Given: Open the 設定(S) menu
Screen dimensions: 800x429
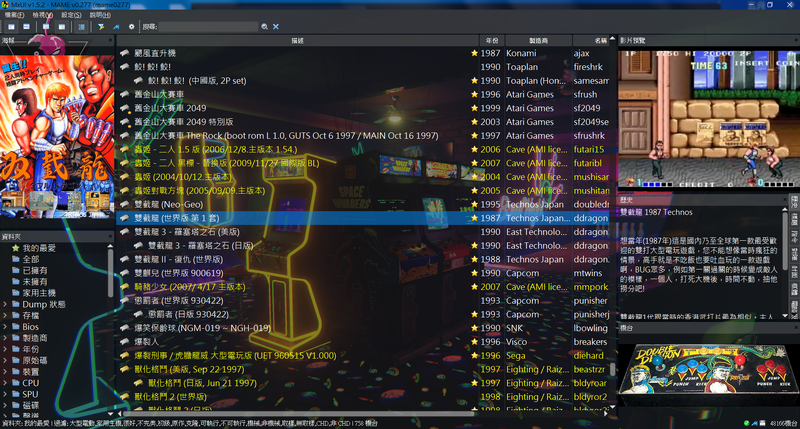Looking at the screenshot, I should 71,15.
